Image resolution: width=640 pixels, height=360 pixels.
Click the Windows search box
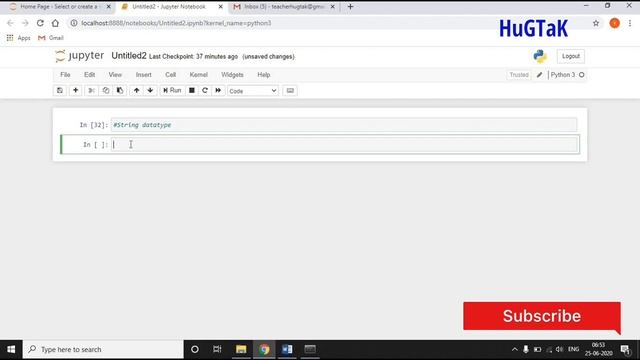103,349
